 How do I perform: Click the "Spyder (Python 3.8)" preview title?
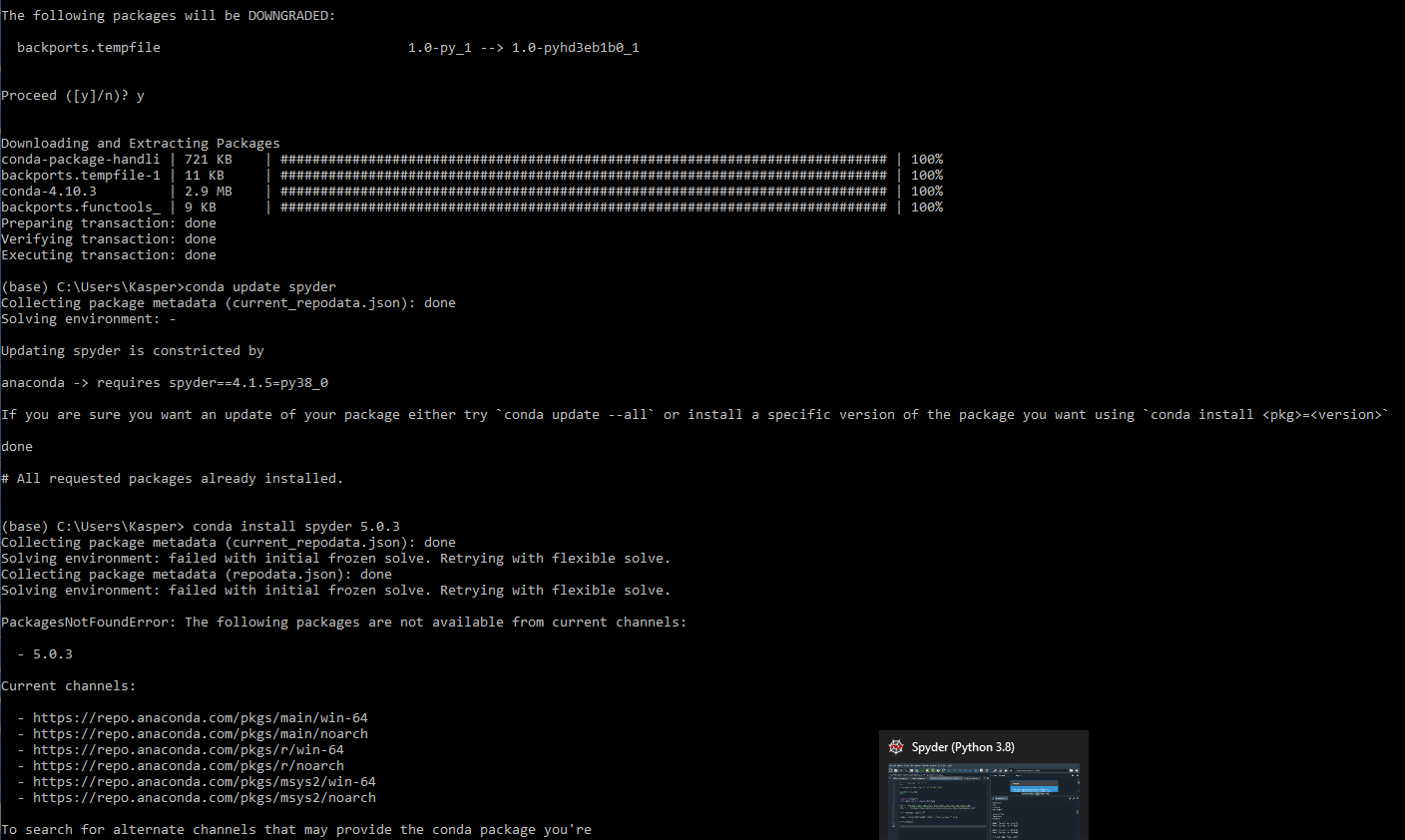(x=963, y=747)
